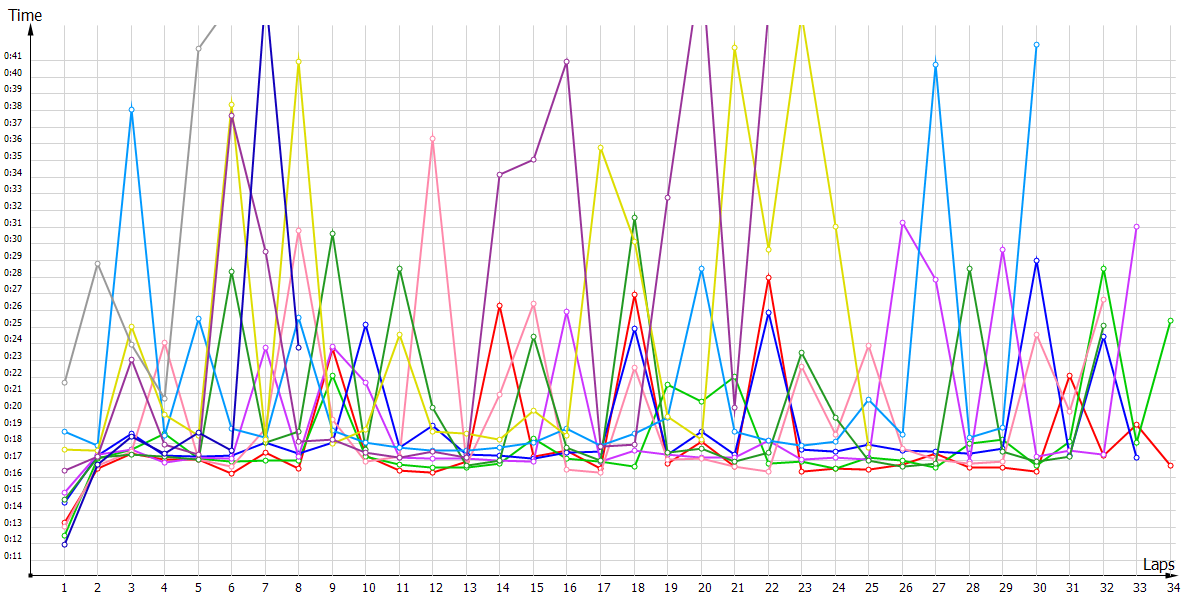Click the yellow peak point at lap 21
Image resolution: width=1200 pixels, height=600 pixels.
(x=734, y=47)
